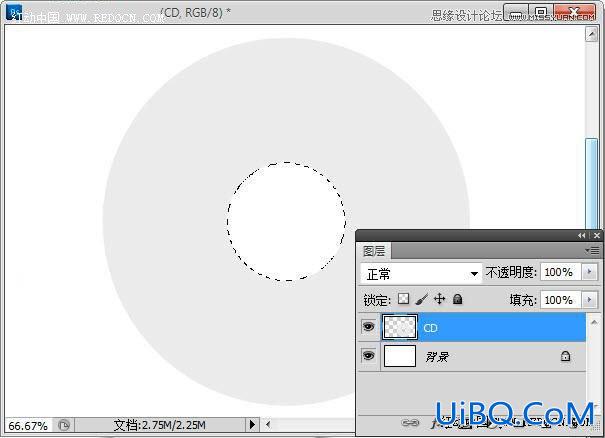The image size is (605, 438).
Task: Select the 背景 layer thumbnail
Action: pos(400,356)
